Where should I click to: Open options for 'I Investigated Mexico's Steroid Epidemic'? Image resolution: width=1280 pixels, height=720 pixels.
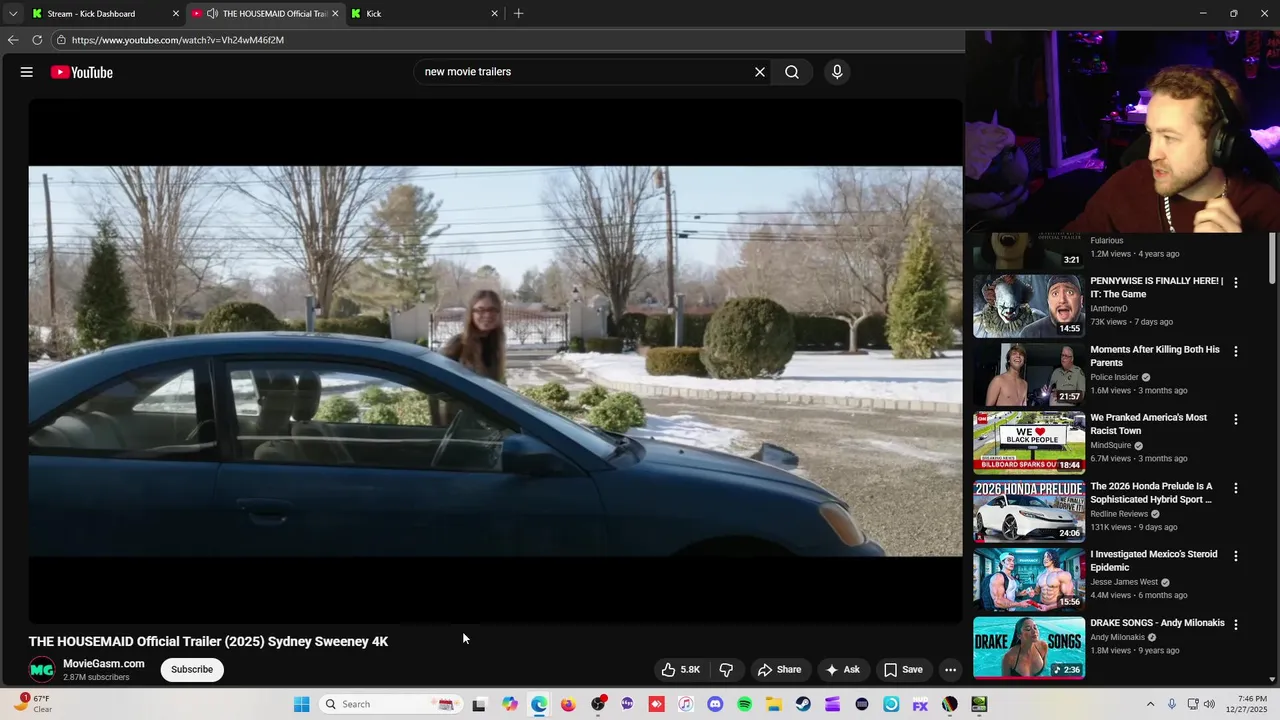pos(1236,556)
